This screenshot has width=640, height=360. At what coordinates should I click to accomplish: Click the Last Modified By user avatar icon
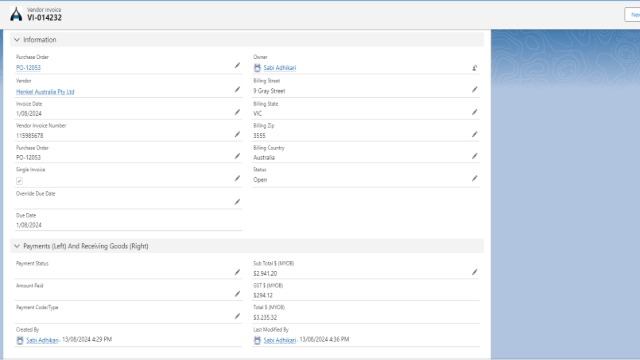pos(257,340)
